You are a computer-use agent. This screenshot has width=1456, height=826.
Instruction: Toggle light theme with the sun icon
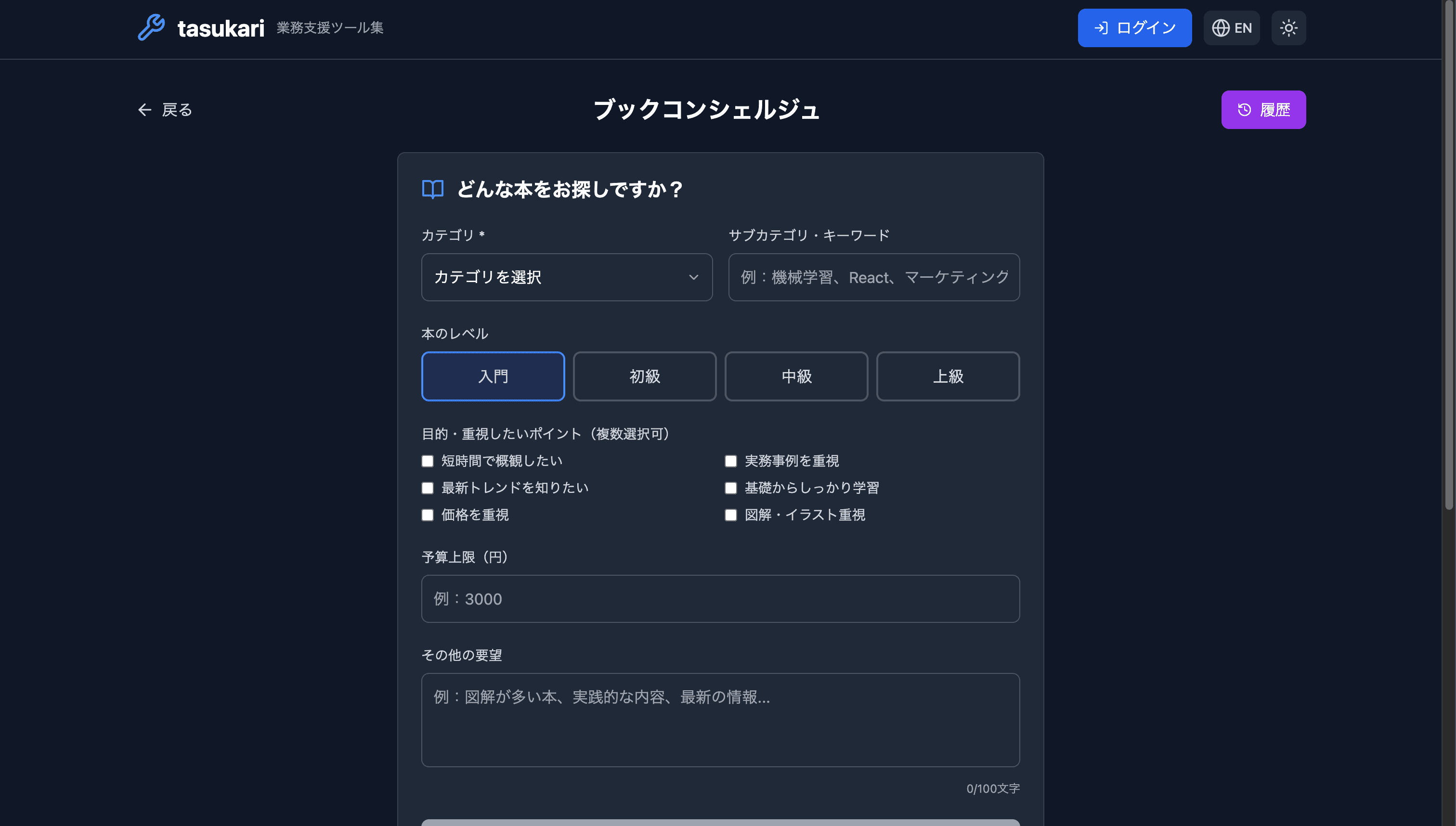1288,27
